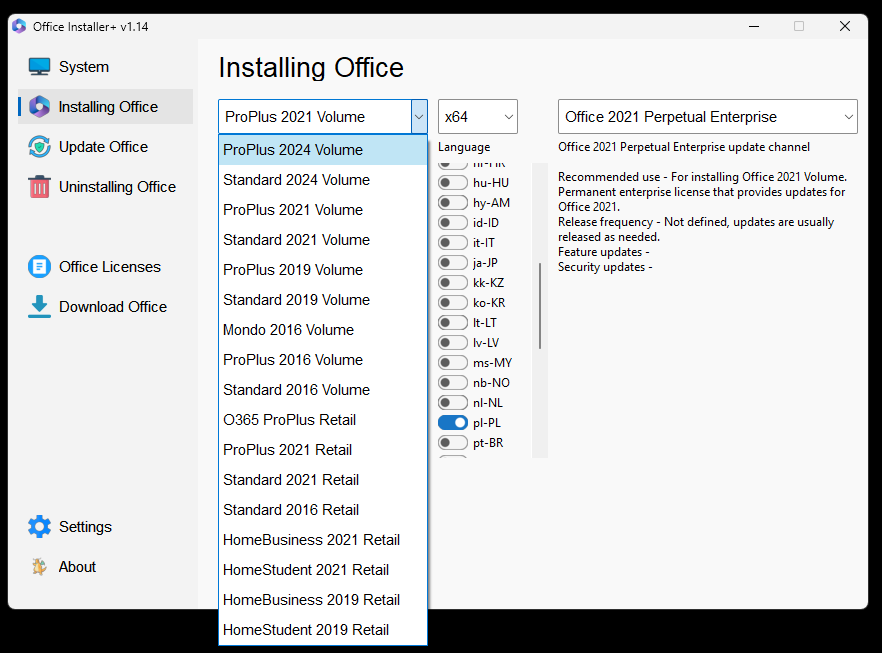Open the x64 architecture dropdown

point(478,116)
